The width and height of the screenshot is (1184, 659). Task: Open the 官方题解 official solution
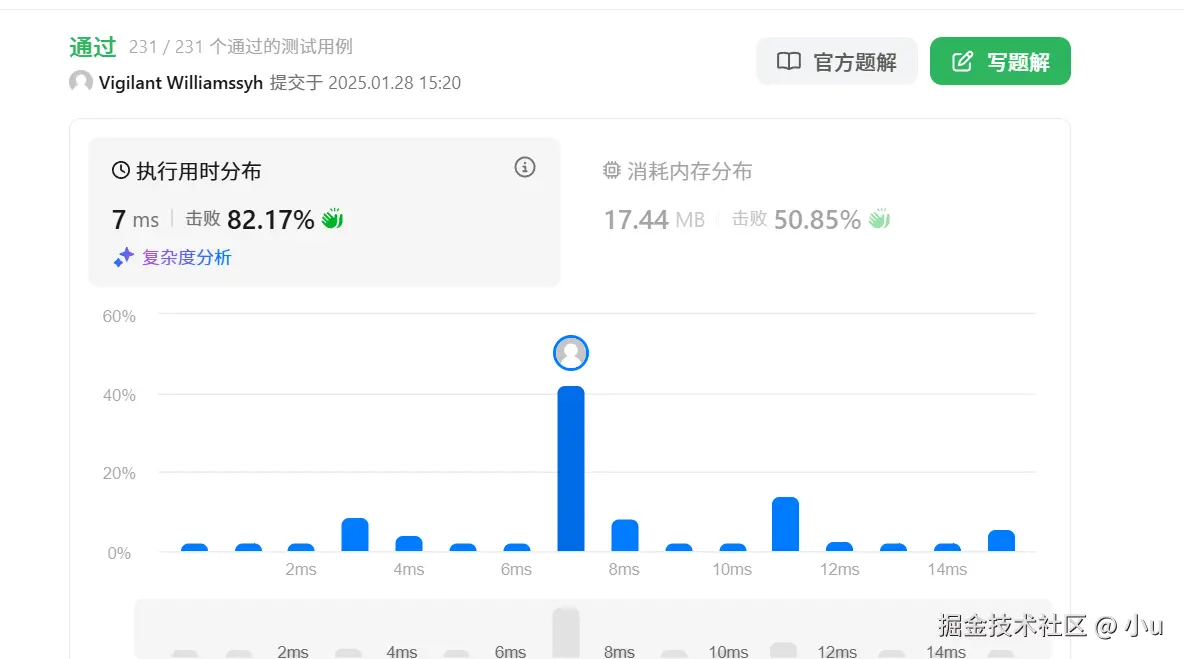tap(837, 61)
